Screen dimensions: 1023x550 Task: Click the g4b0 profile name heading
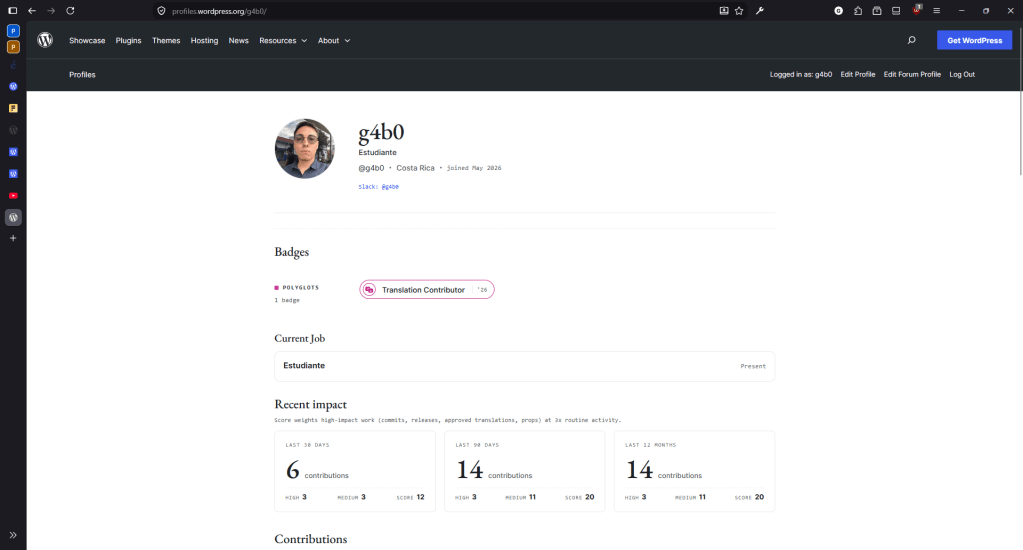coord(381,132)
